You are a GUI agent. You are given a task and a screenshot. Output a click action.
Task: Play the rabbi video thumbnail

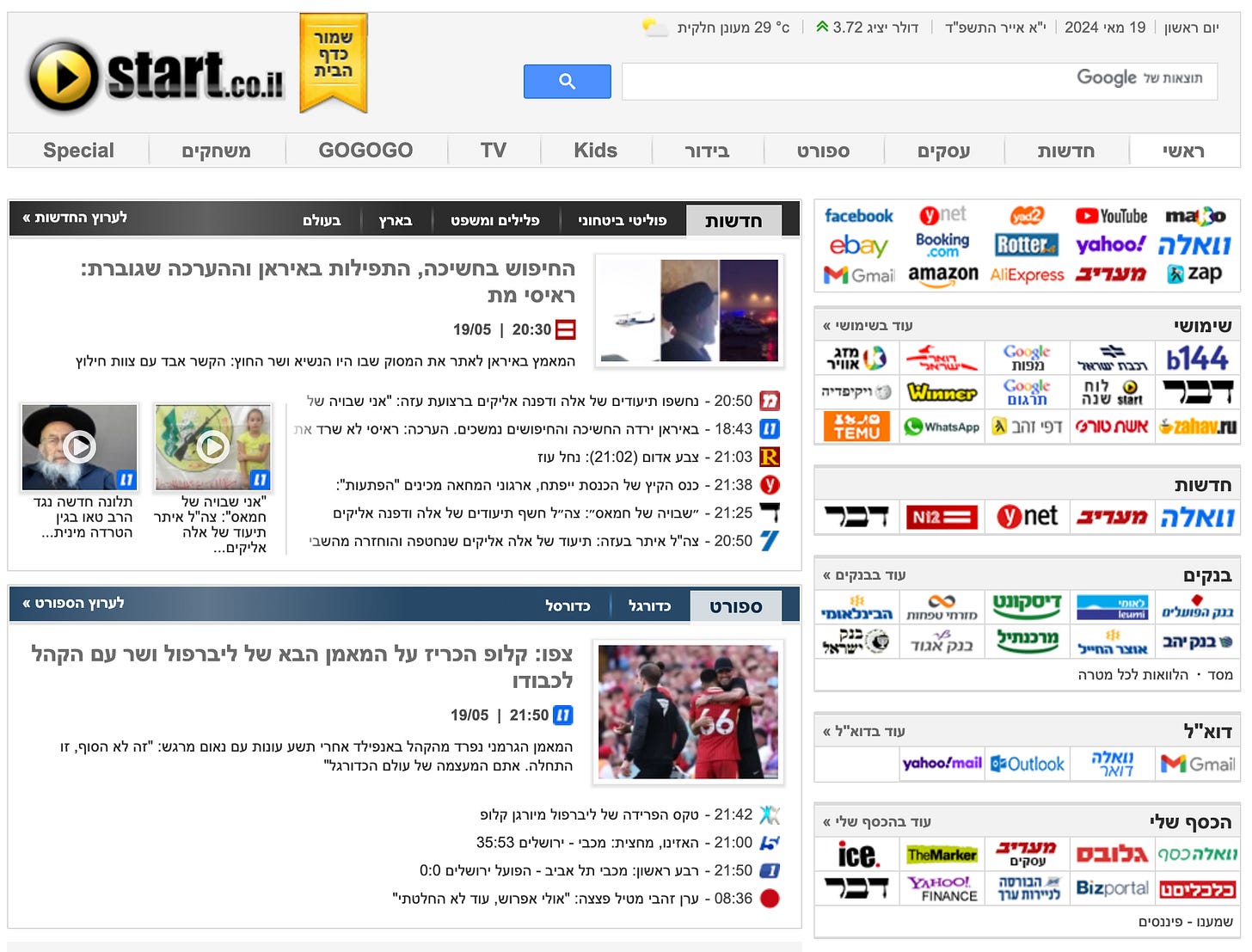(x=79, y=446)
